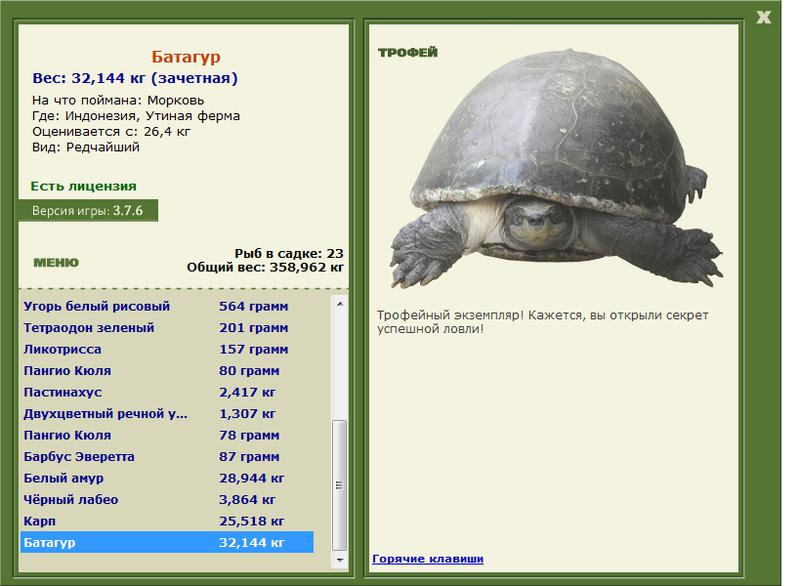This screenshot has height=586, width=800.
Task: Select Тетраодон зеленый entry
Action: point(167,327)
